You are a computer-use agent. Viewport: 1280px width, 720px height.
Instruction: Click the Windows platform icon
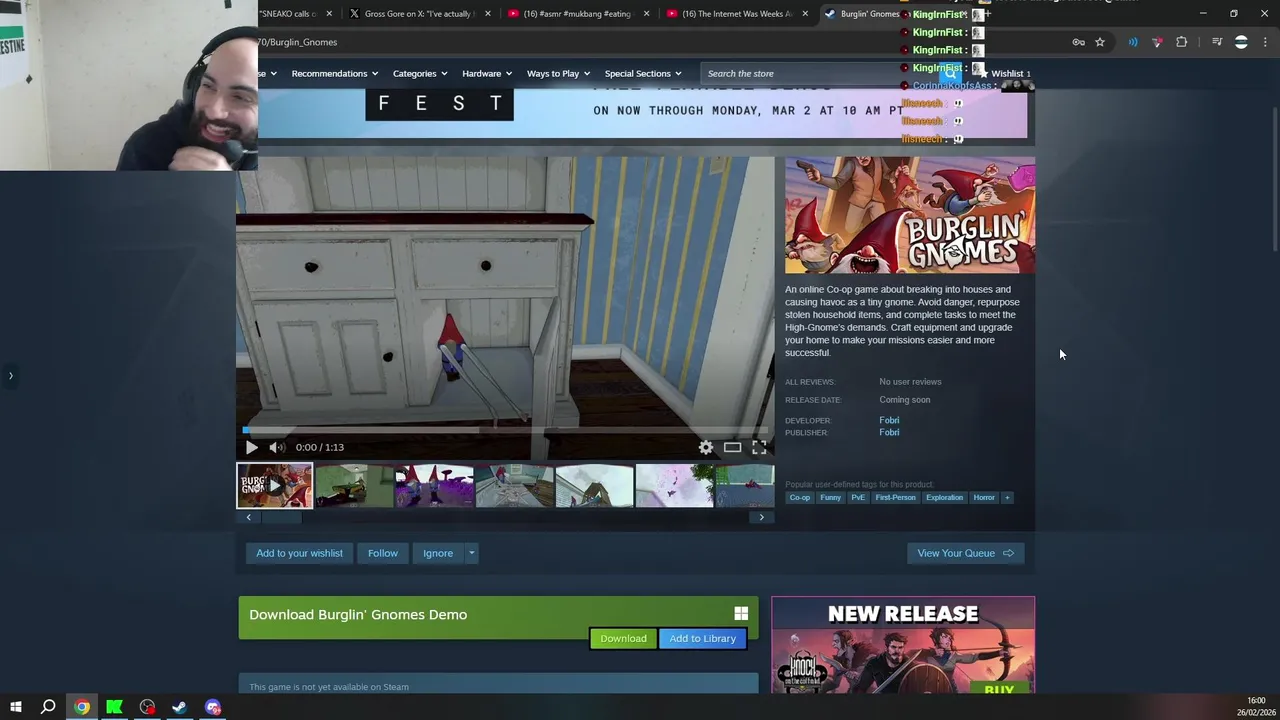tap(741, 613)
